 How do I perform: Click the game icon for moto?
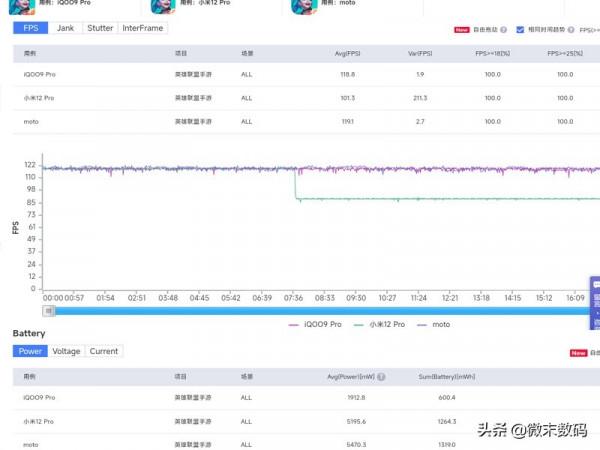point(297,5)
